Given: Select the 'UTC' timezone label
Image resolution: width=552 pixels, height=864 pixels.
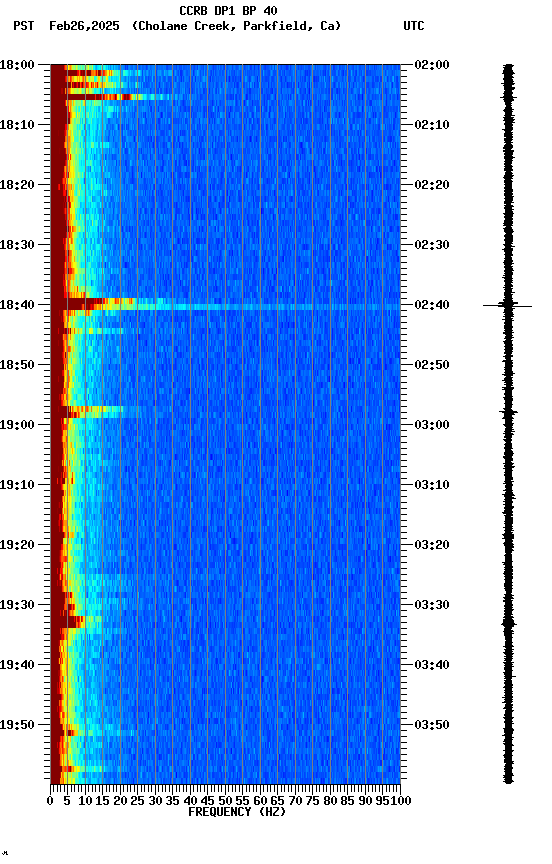Looking at the screenshot, I should coord(414,26).
